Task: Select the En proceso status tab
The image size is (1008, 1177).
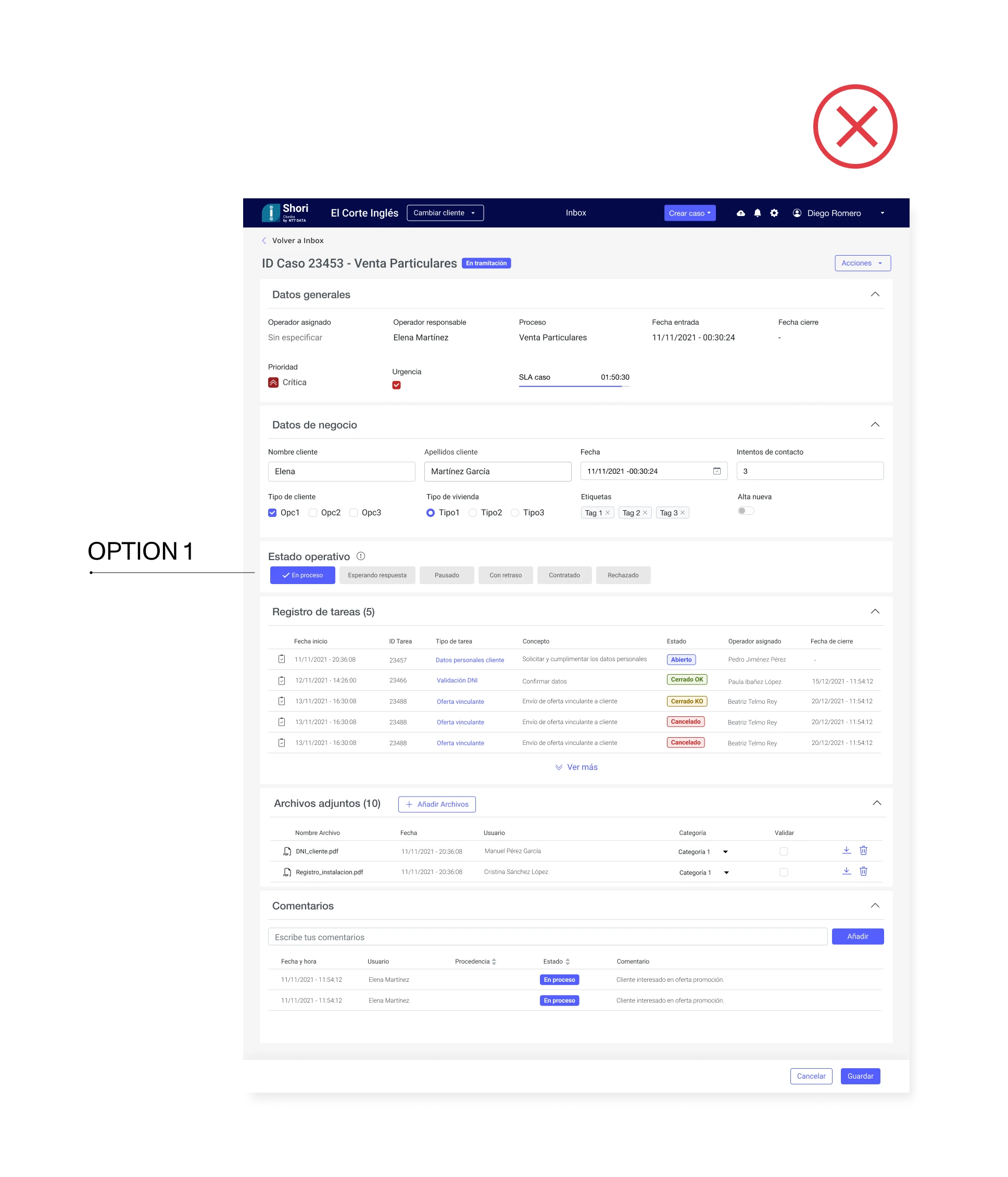Action: [x=303, y=575]
